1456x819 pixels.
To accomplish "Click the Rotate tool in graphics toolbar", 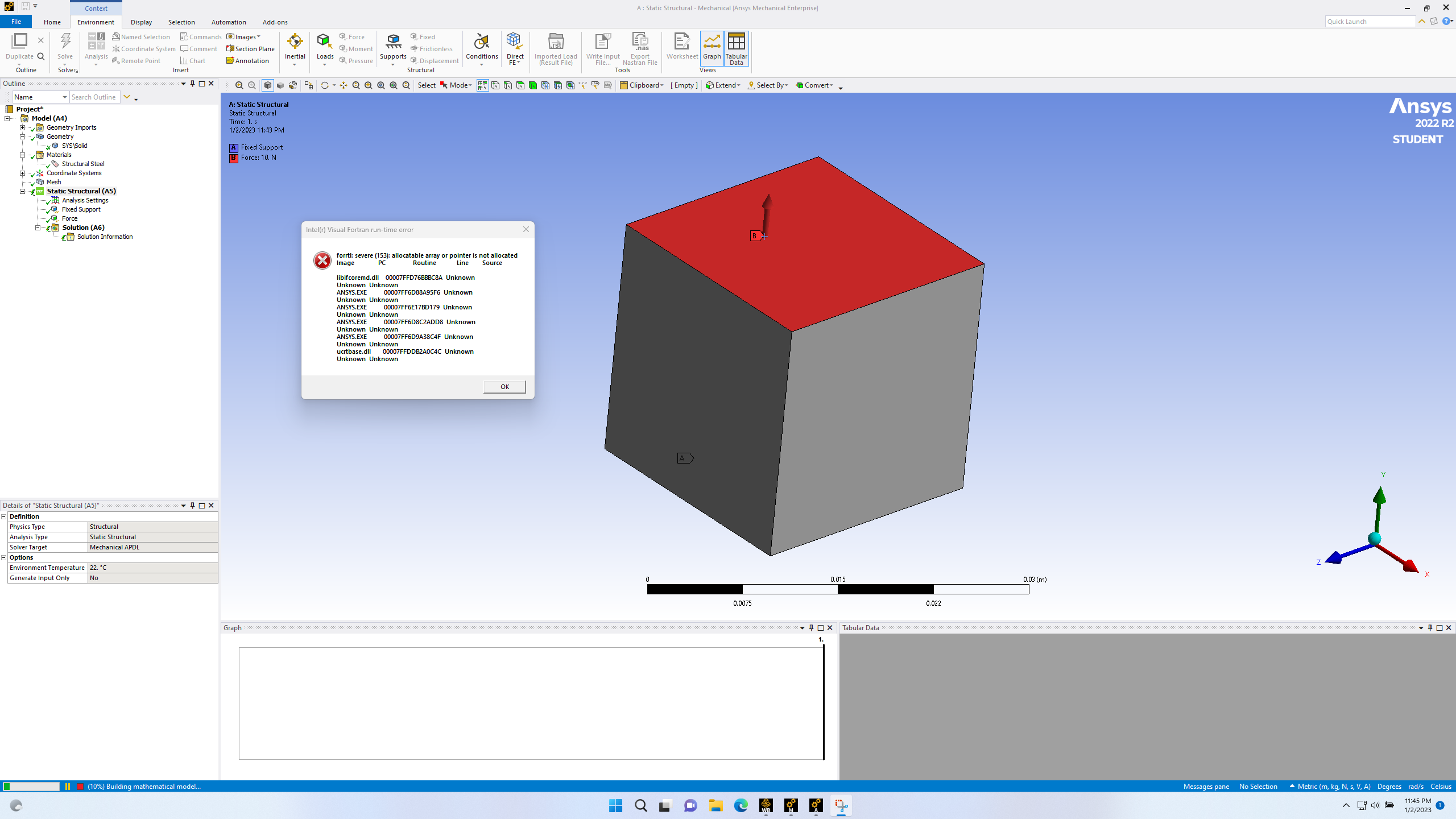I will [325, 85].
